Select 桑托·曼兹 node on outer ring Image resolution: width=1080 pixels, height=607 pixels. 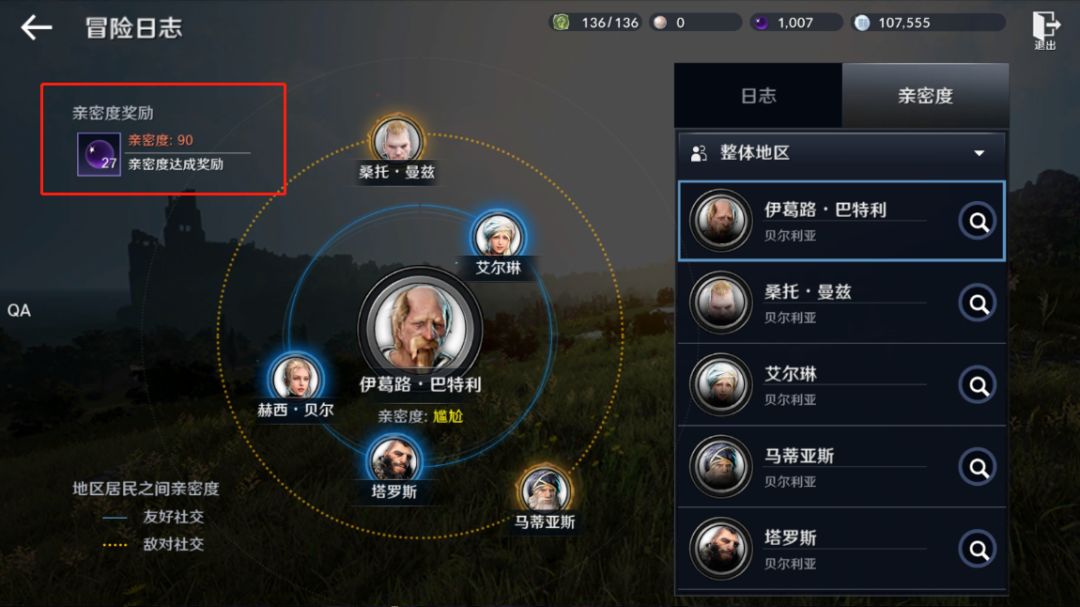click(397, 140)
